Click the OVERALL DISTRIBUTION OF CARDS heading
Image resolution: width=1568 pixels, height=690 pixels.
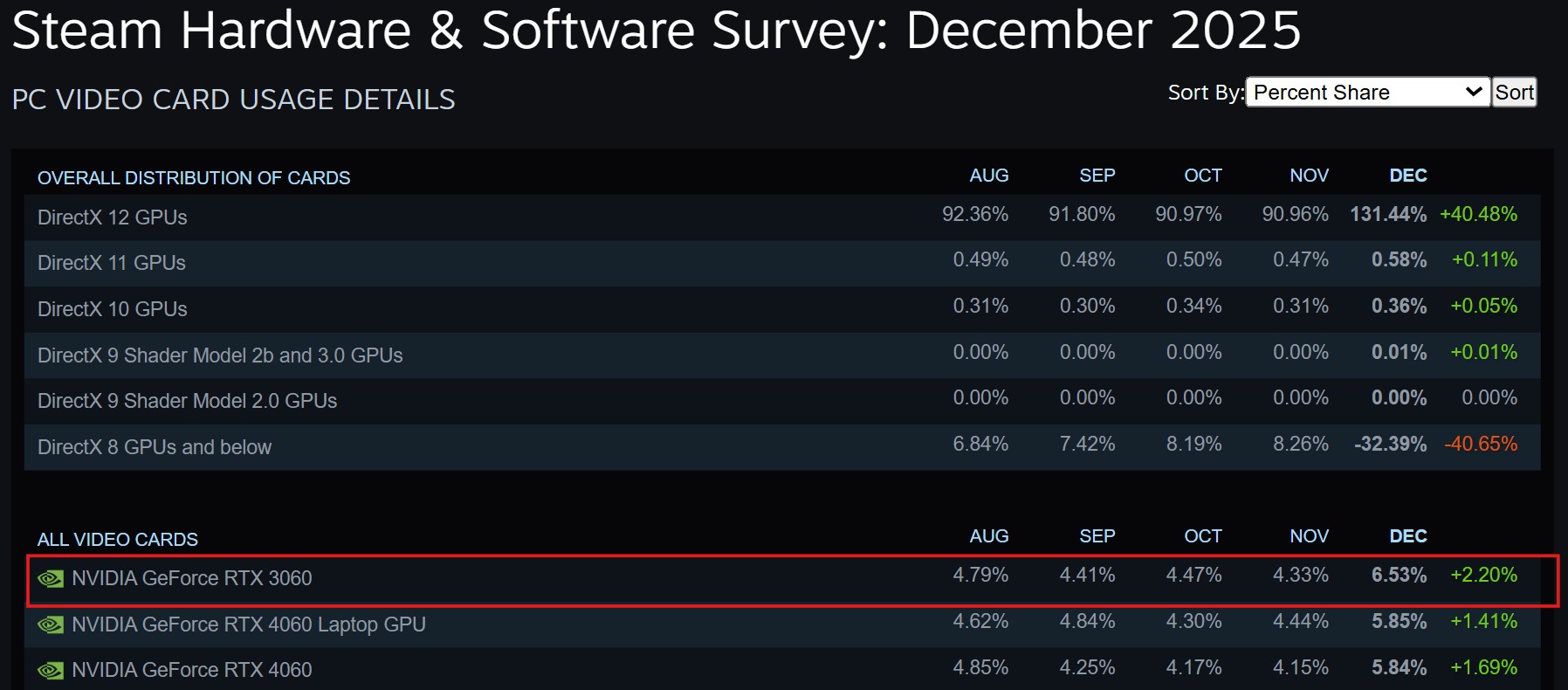tap(194, 177)
